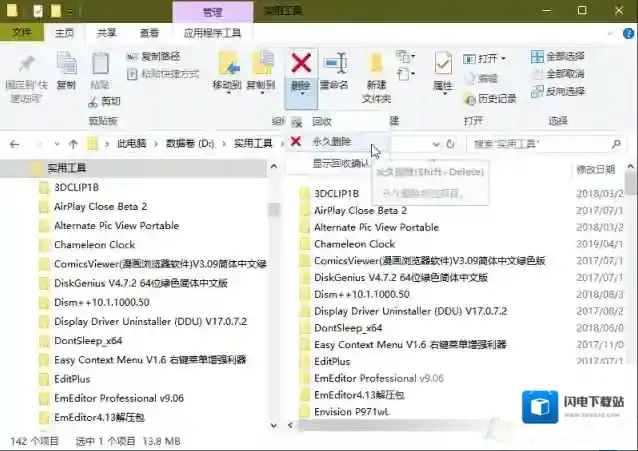
Task: Select EmEditor Professional v9.06 in file list
Action: click(378, 378)
